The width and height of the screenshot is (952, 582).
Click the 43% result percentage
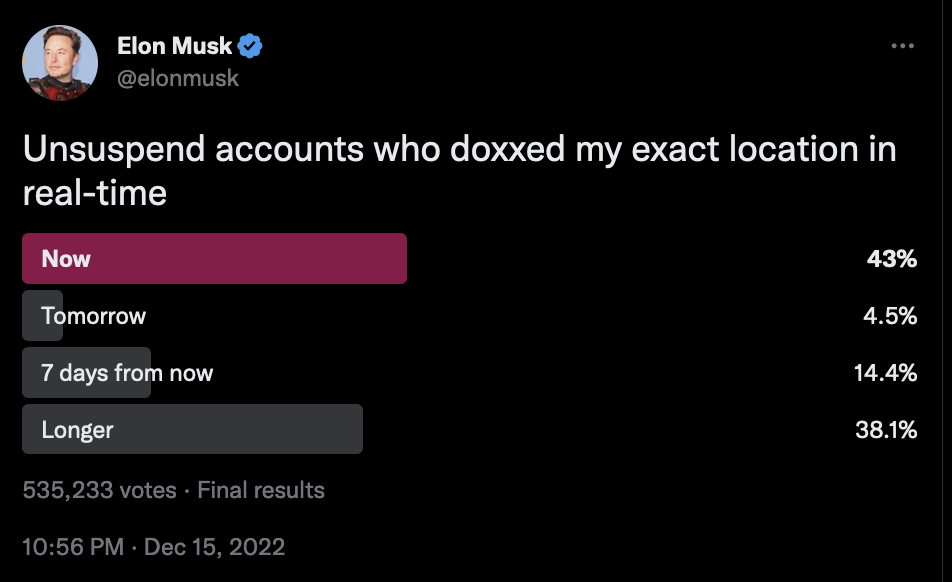891,259
